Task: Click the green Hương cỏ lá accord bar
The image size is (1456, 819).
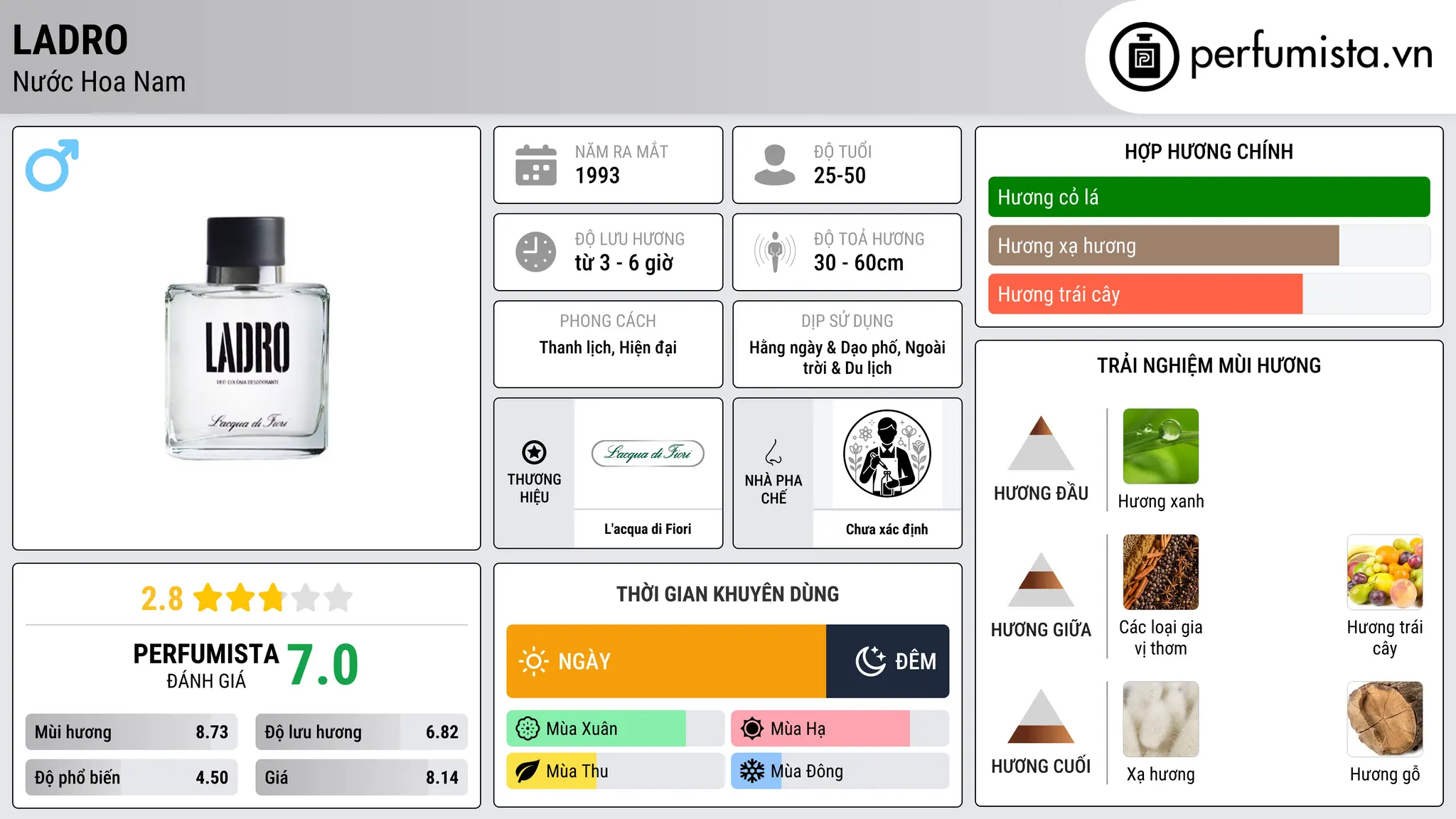Action: (x=1209, y=197)
